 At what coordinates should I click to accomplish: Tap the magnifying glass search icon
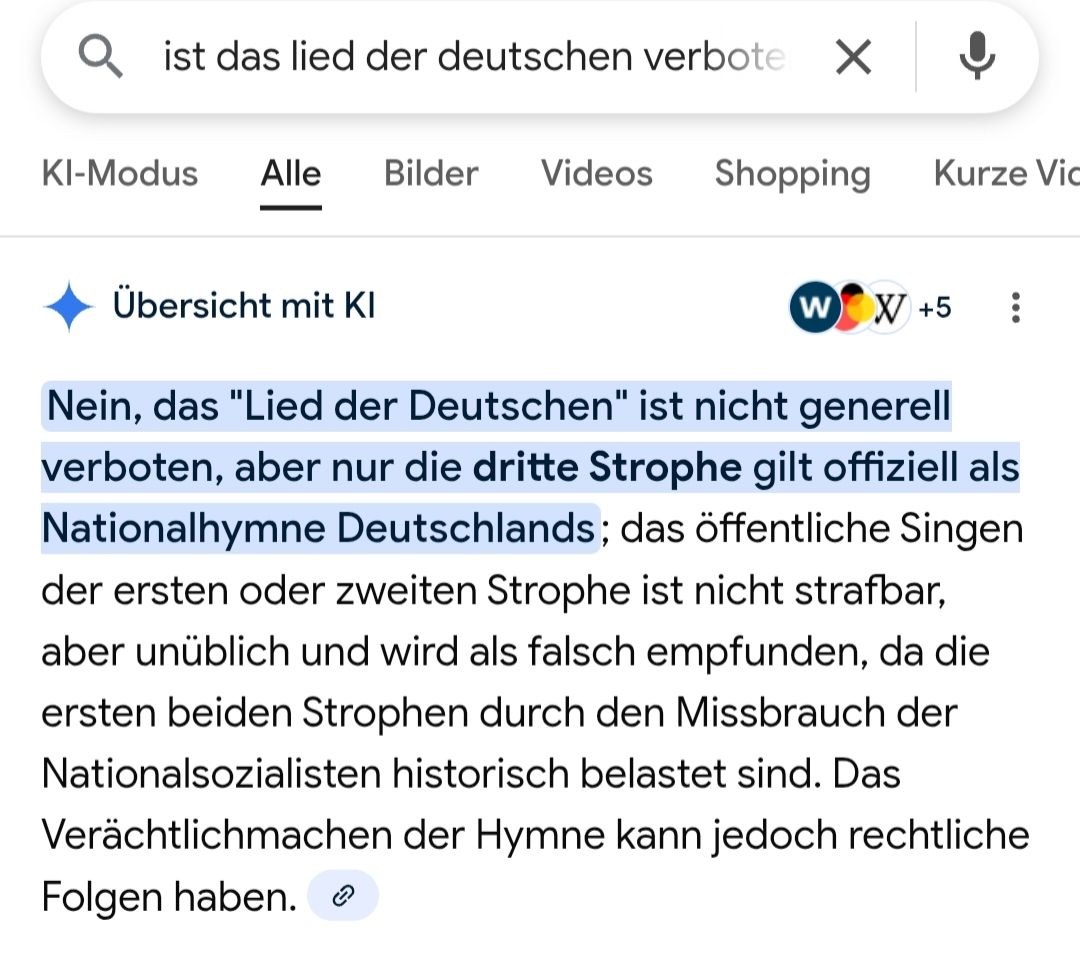(101, 58)
